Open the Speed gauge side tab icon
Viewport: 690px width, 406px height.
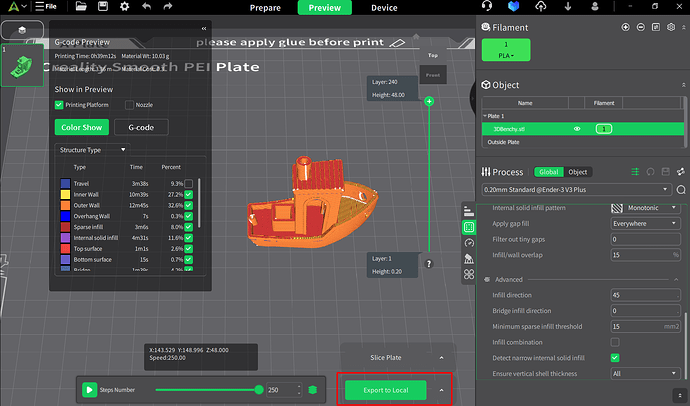(469, 243)
